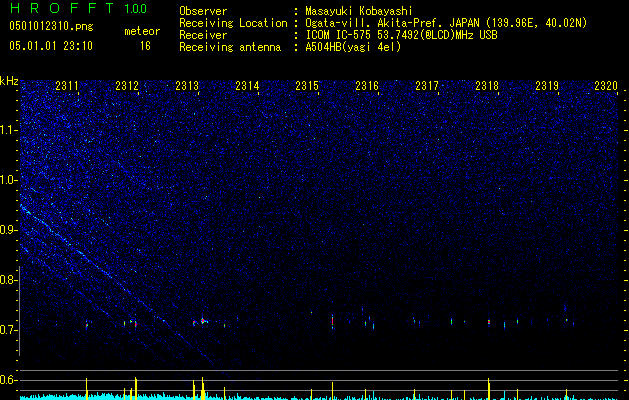Viewport: 629px width, 400px height.
Task: Click the meteor count 16
Action: tap(145, 46)
